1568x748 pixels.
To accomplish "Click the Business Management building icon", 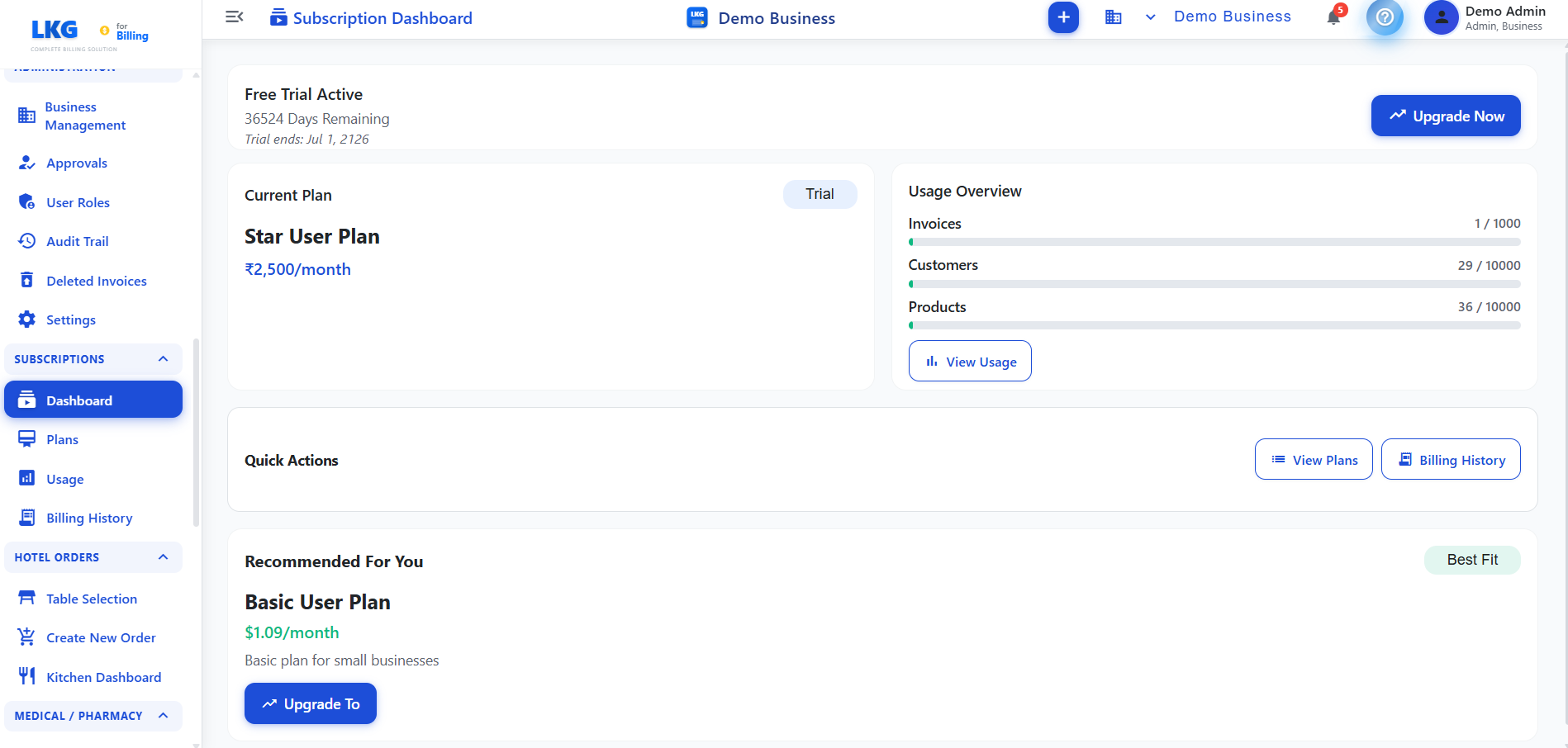I will tap(27, 116).
